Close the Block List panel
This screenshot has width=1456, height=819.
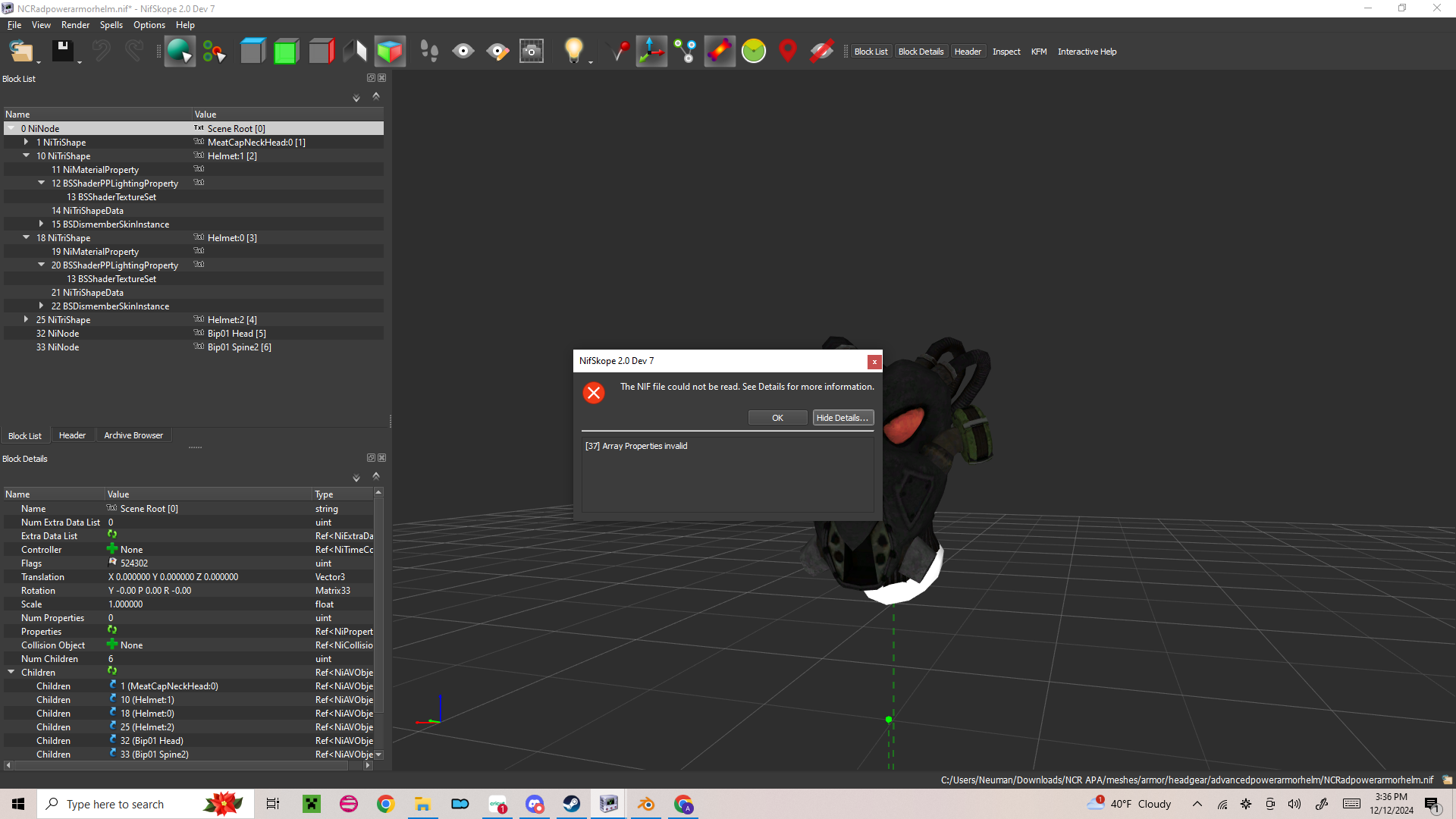pyautogui.click(x=382, y=78)
